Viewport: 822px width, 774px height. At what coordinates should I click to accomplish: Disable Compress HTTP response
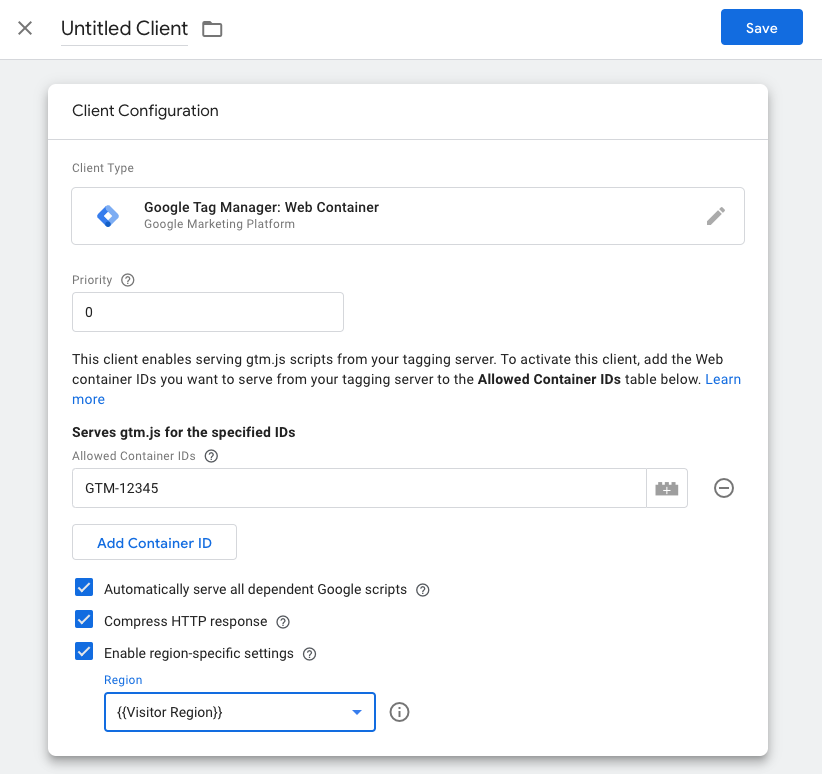84,619
